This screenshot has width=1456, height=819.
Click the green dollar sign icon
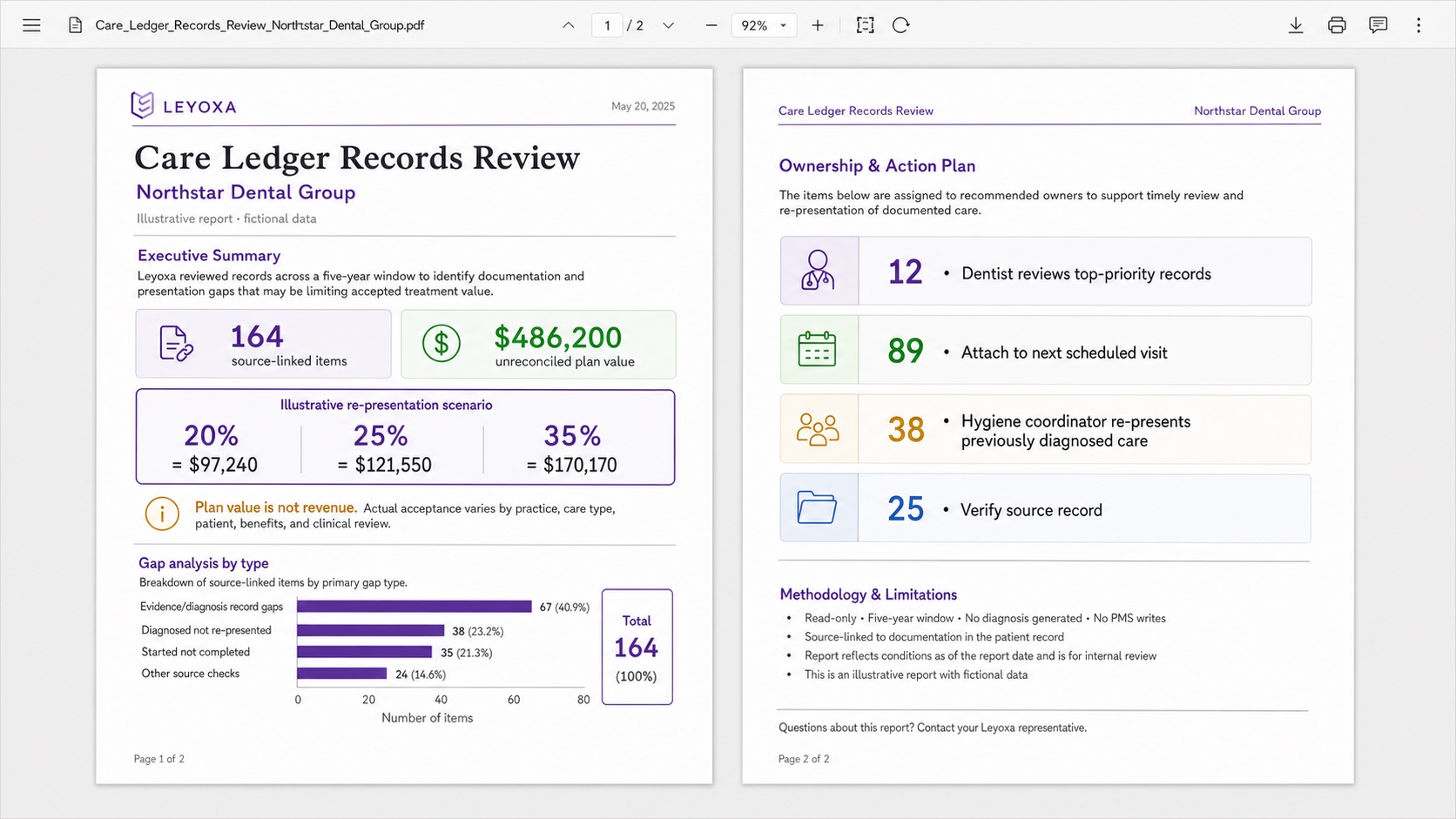pos(442,344)
